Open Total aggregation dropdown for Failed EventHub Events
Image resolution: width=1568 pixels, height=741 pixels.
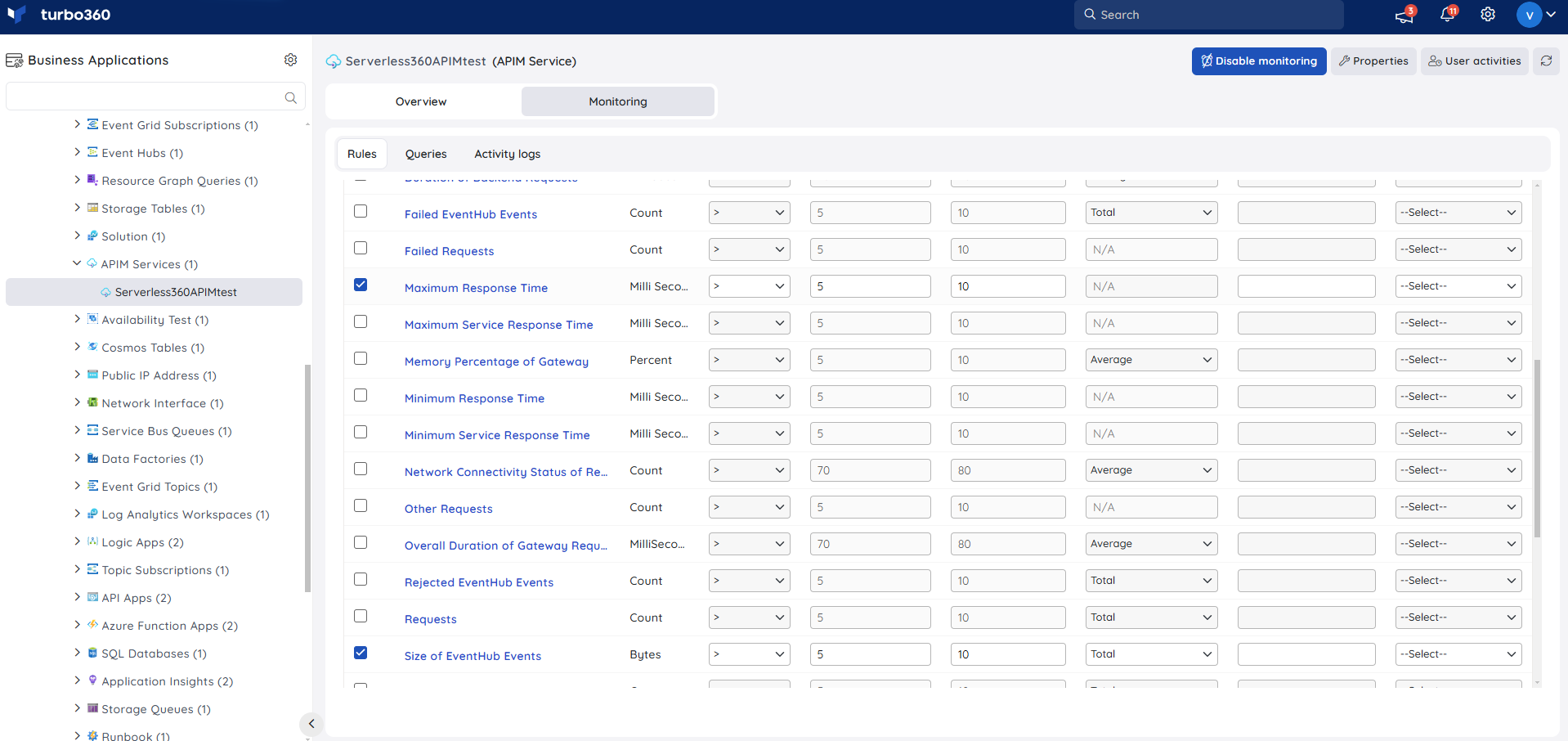click(1151, 213)
